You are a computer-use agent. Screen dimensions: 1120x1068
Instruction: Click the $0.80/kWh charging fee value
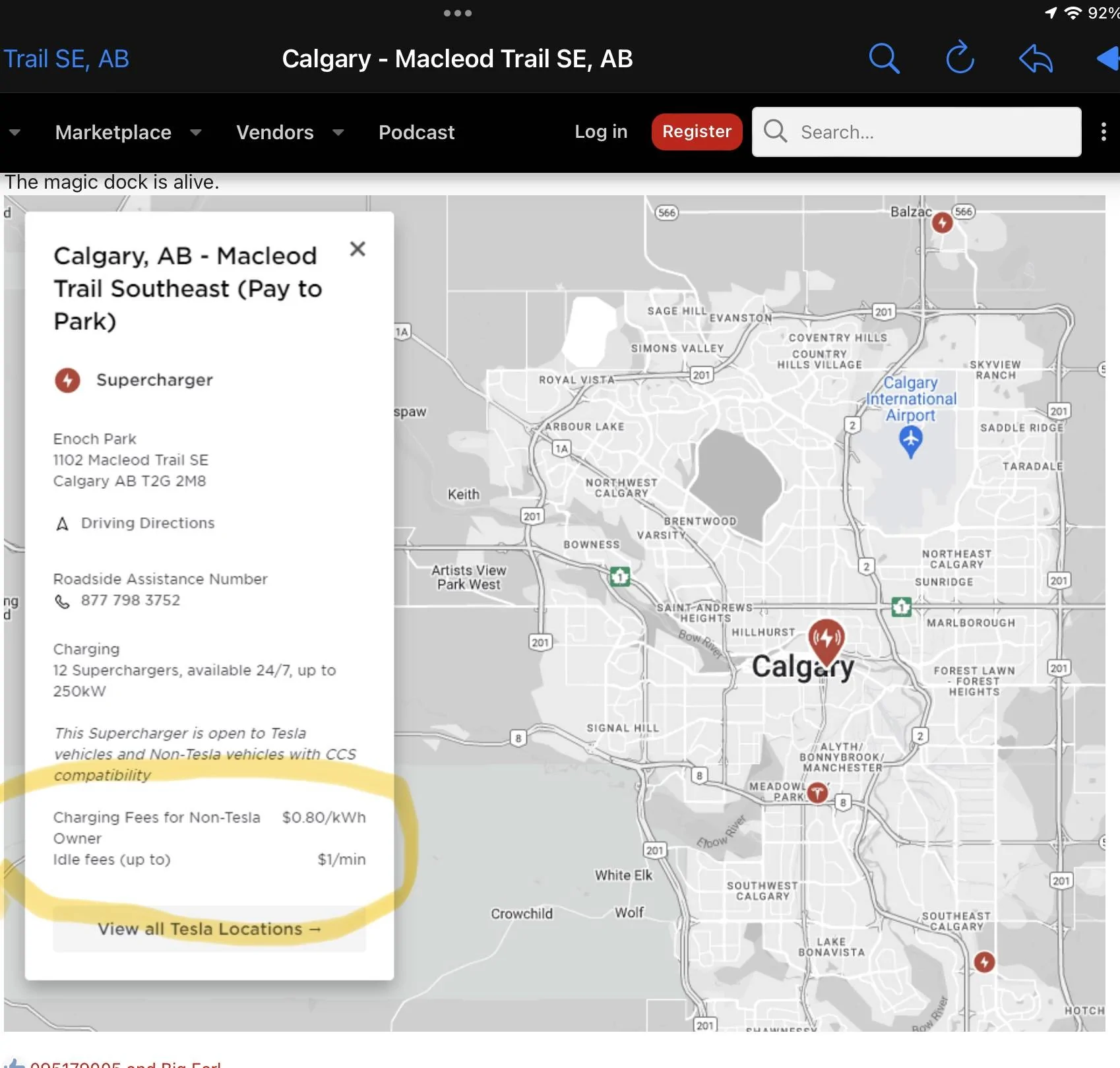(x=324, y=817)
